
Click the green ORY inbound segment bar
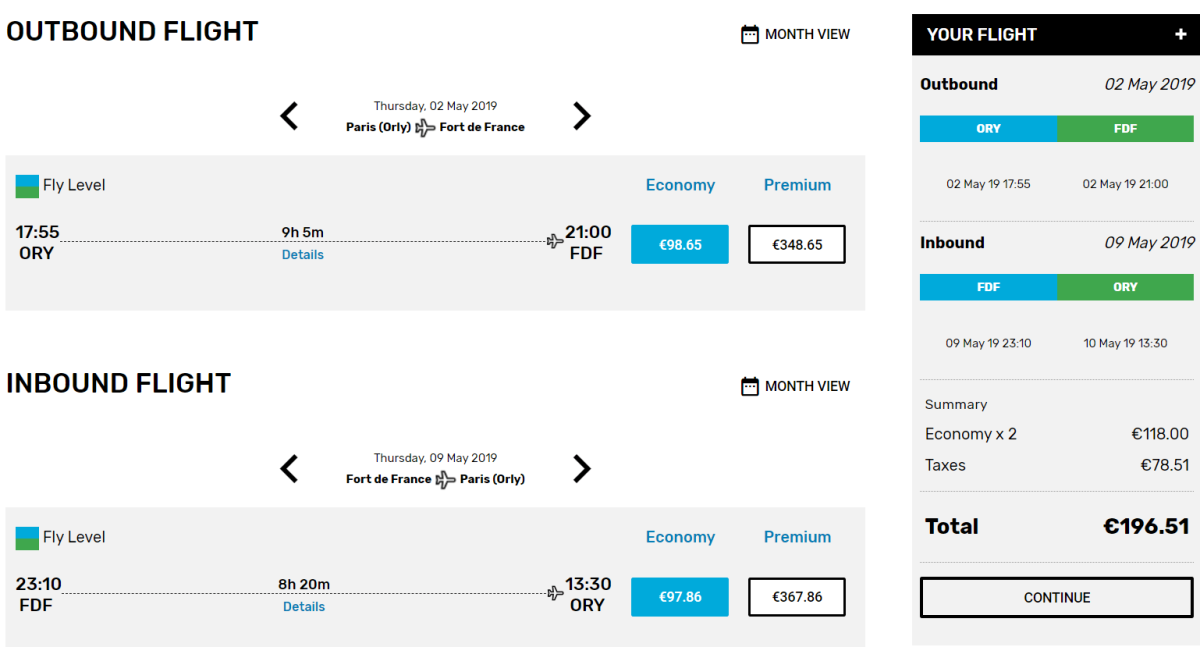(1125, 287)
